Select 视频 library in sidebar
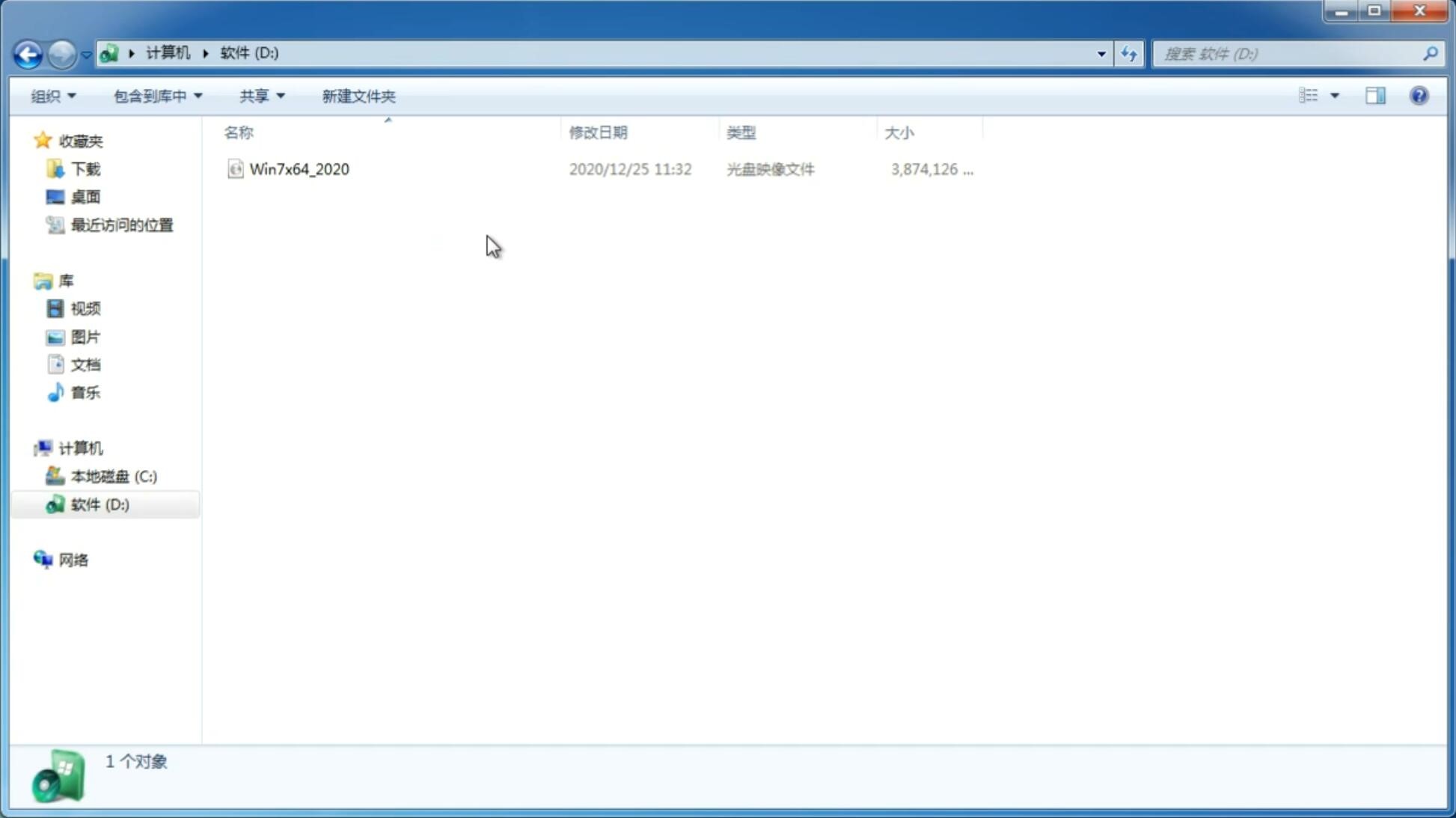Viewport: 1456px width, 818px height. (x=85, y=308)
